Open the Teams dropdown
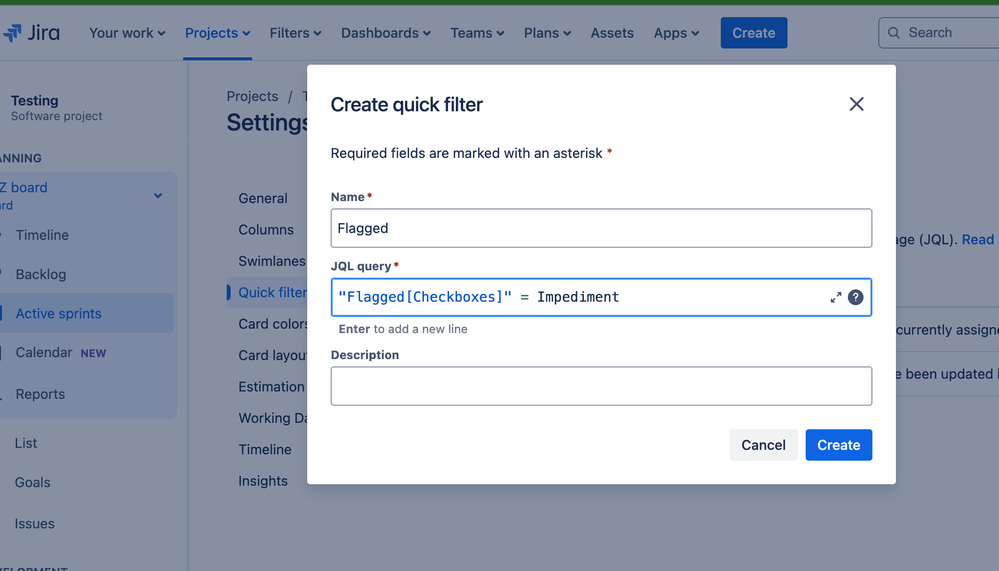 coord(477,33)
